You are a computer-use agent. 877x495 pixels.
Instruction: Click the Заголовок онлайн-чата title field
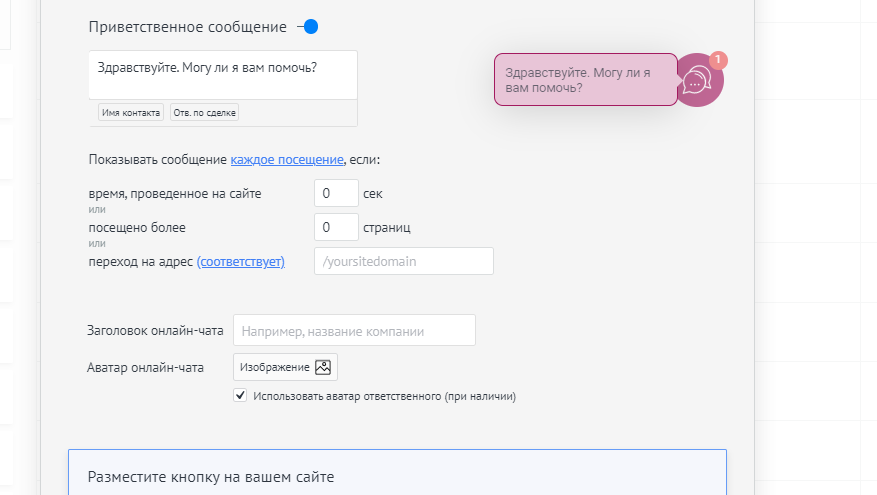coord(355,331)
